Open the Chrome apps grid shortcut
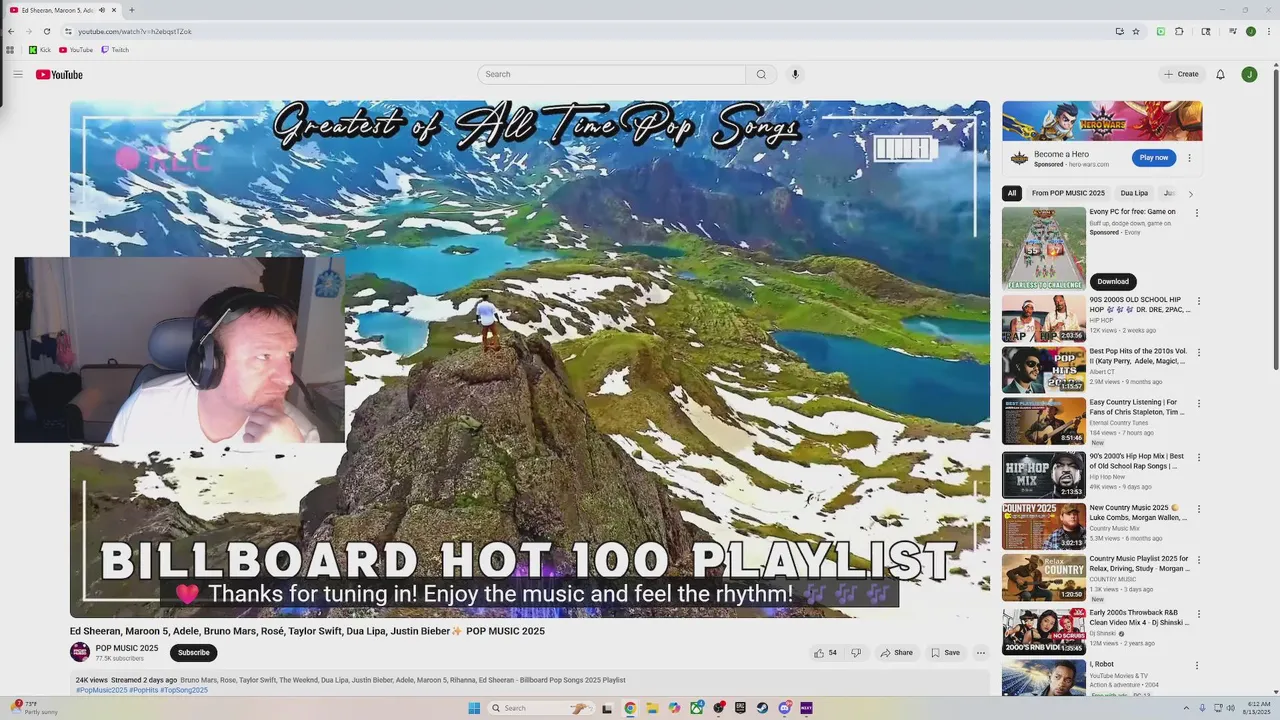Viewport: 1280px width, 720px height. [x=10, y=49]
